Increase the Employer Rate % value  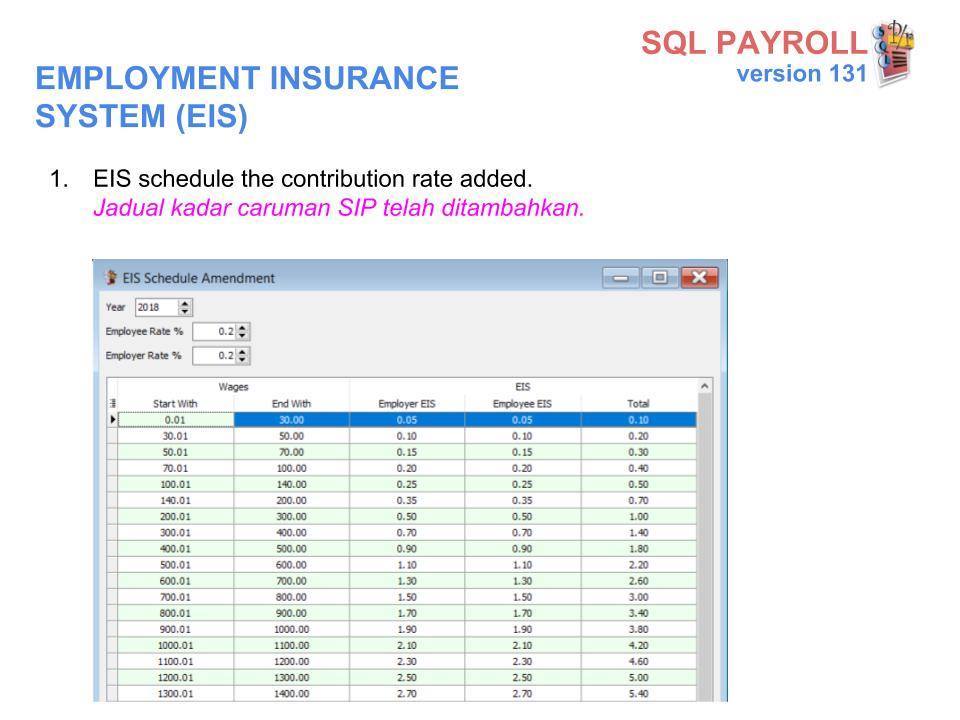tap(242, 351)
